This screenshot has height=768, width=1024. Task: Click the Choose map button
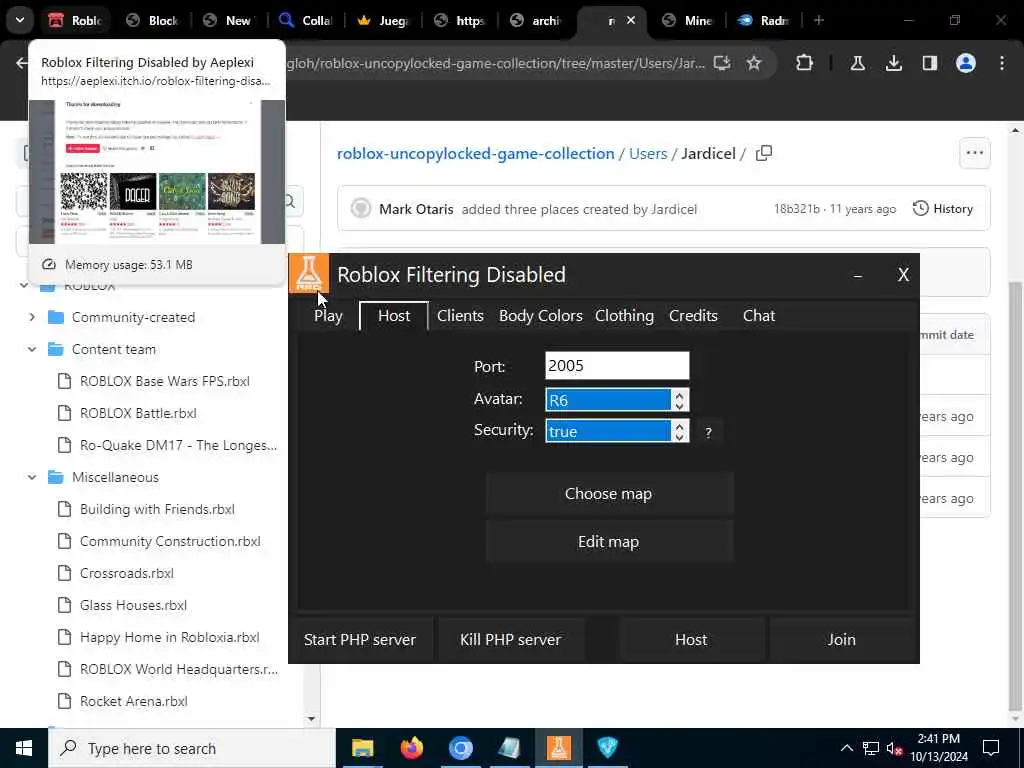(x=609, y=494)
